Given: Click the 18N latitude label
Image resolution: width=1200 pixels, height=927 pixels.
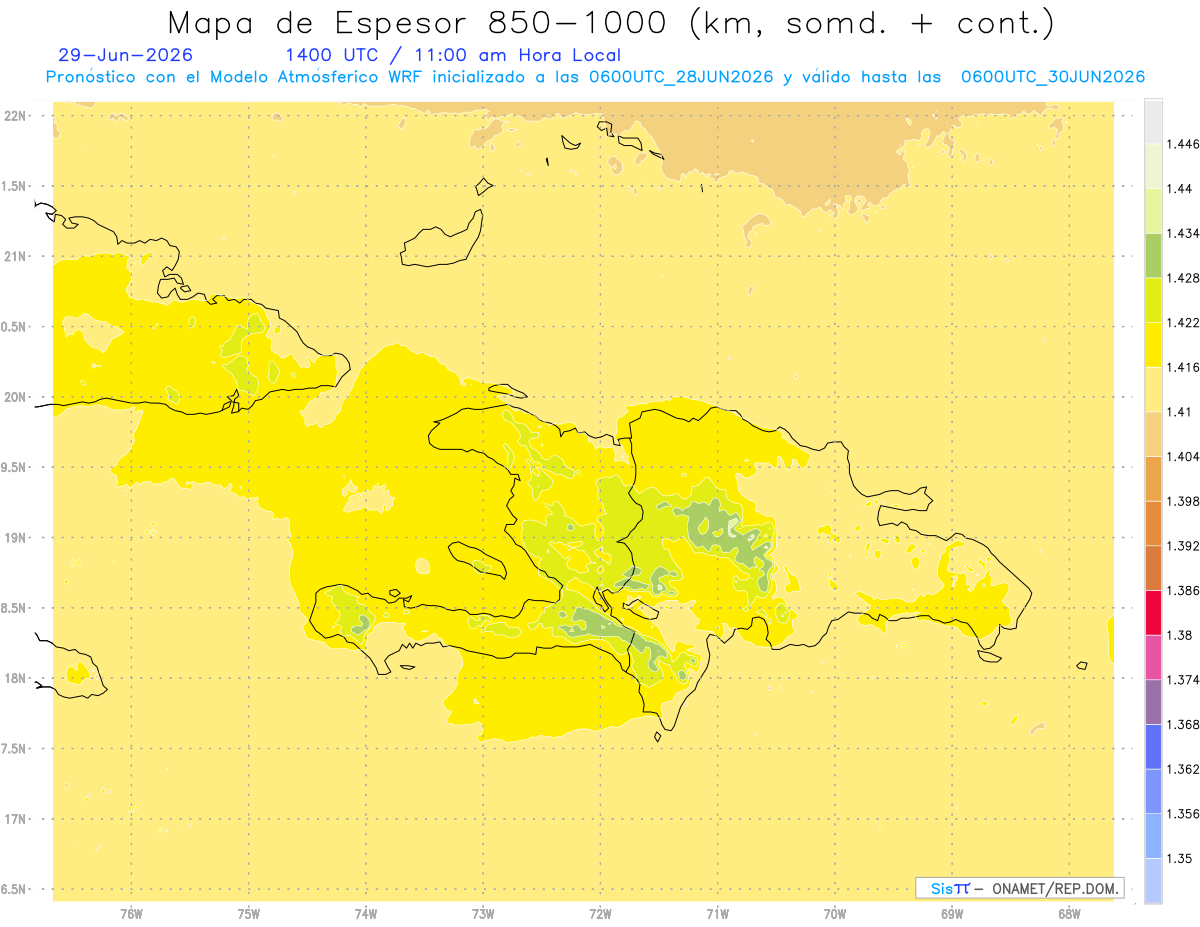Looking at the screenshot, I should [17, 679].
